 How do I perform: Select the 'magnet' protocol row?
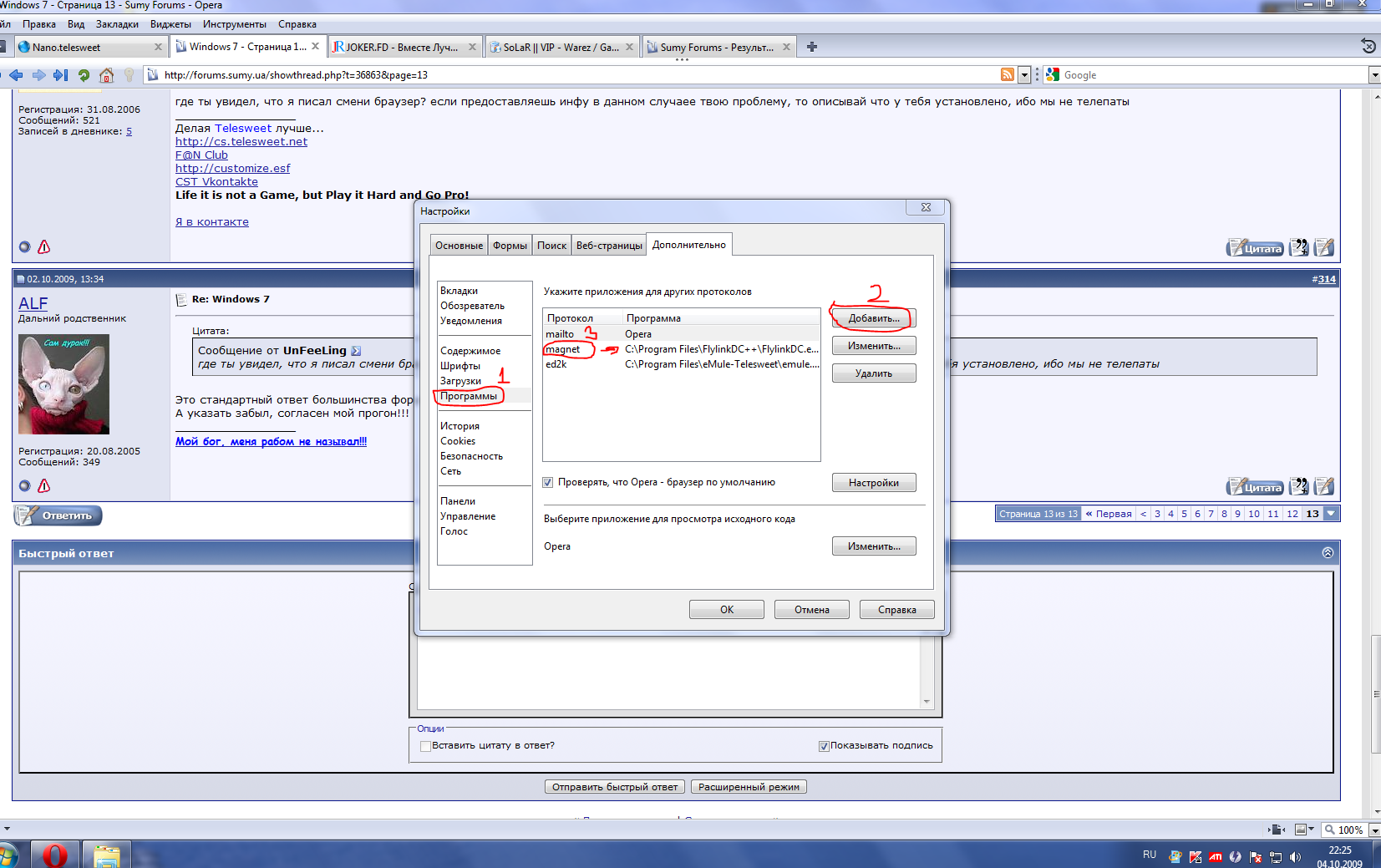(x=563, y=349)
